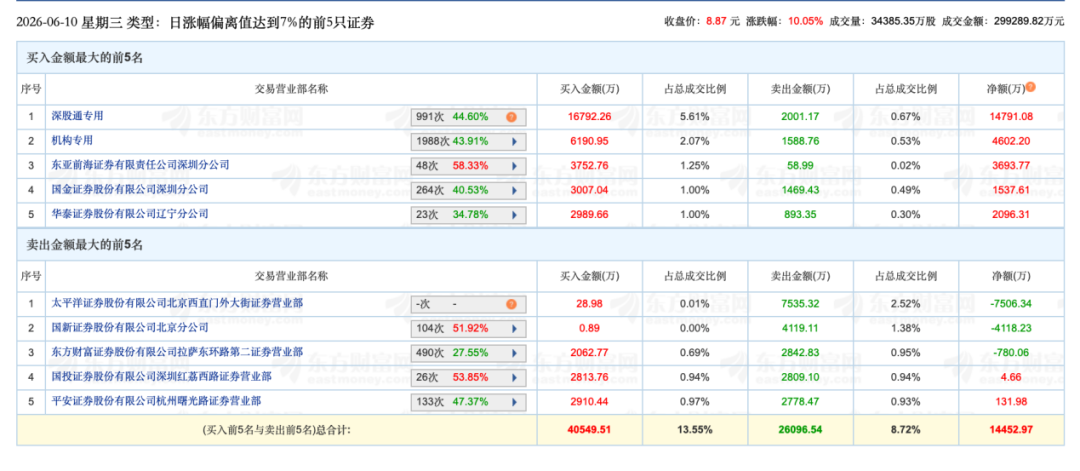This screenshot has width=1080, height=471.
Task: Open 国投证券深圳红荔西路证券营业部 link
Action: (x=161, y=375)
